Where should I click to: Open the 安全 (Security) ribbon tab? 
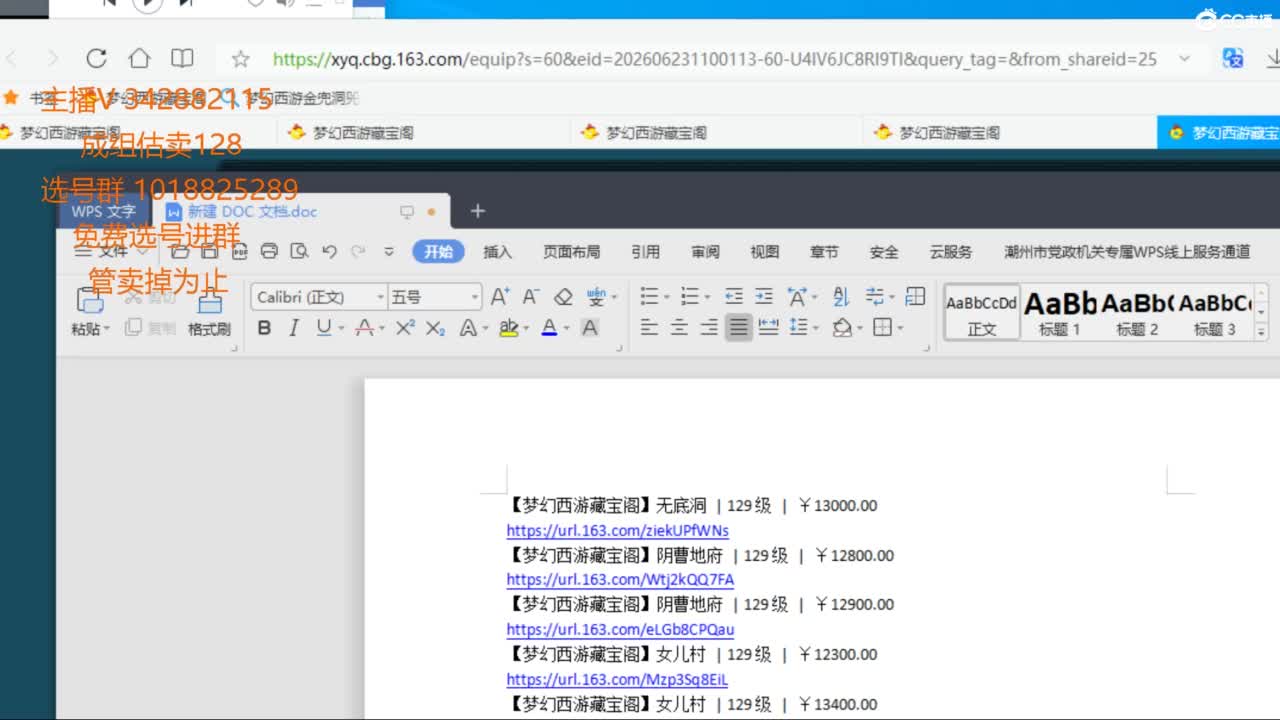pyautogui.click(x=884, y=252)
